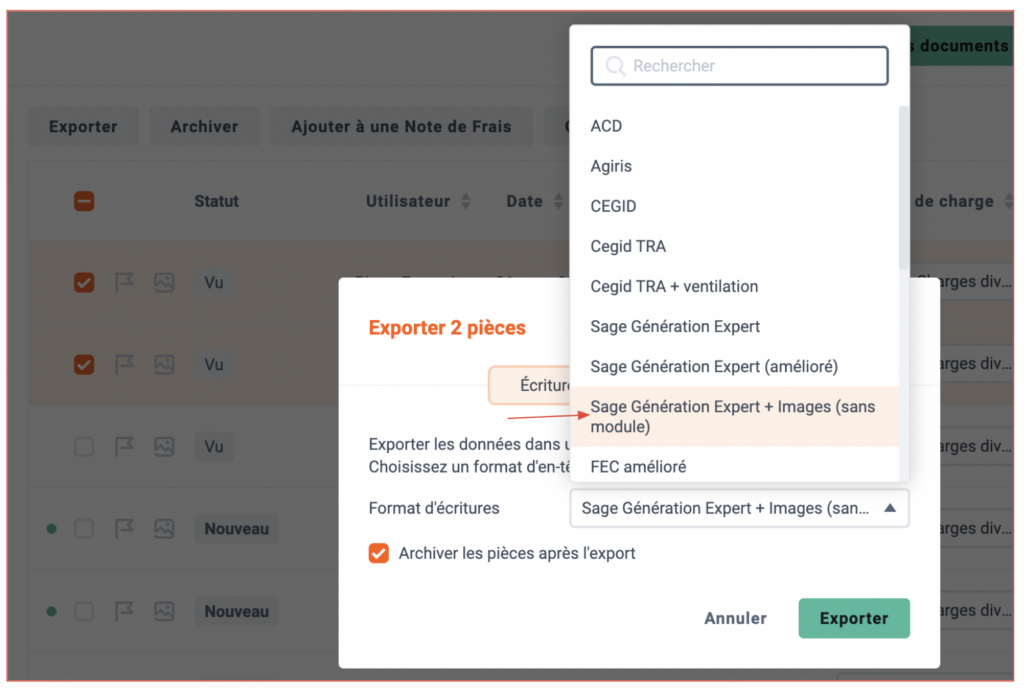Uncheck the second checked Vu row
This screenshot has height=688, width=1024.
coord(84,364)
